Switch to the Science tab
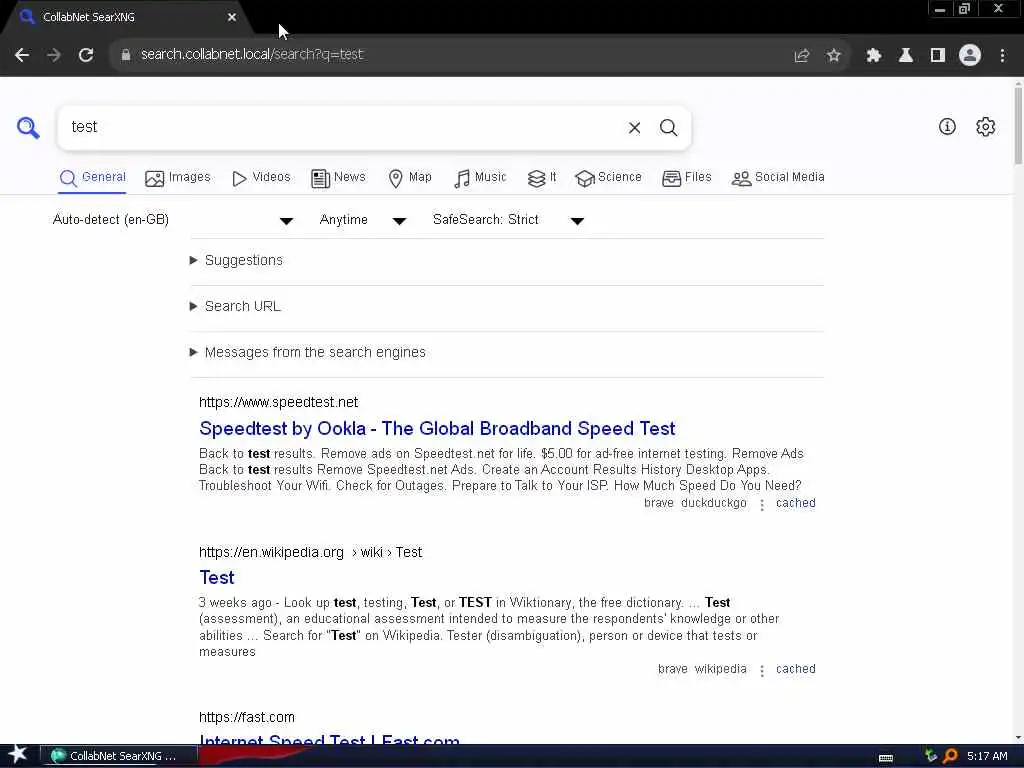1024x768 pixels. [x=609, y=178]
